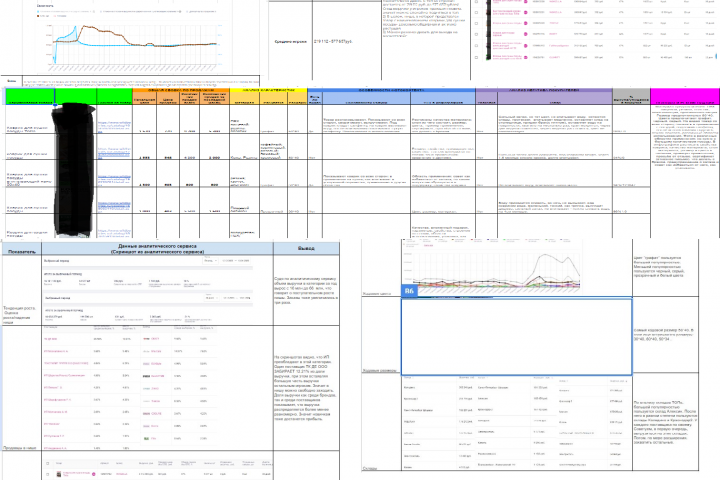
Task: Tick the last product row checkbox in top-right list
Action: pyautogui.click(x=476, y=57)
